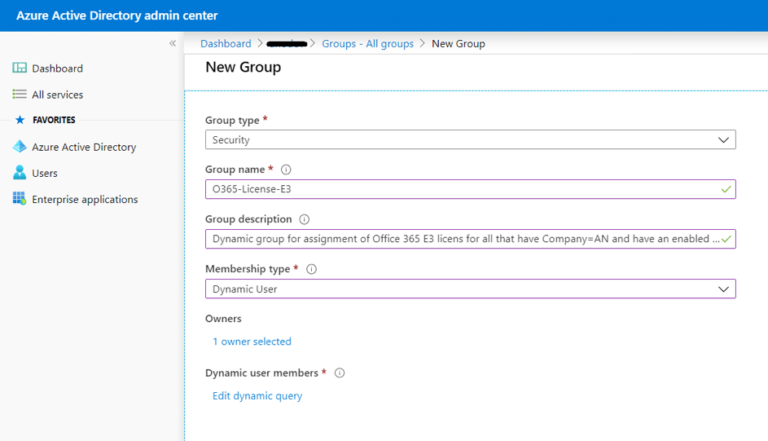Viewport: 768px width, 441px height.
Task: Click the All services list icon
Action: tap(20, 94)
